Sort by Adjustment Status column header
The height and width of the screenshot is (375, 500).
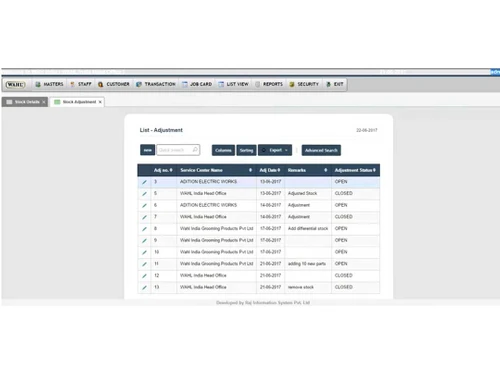[355, 170]
